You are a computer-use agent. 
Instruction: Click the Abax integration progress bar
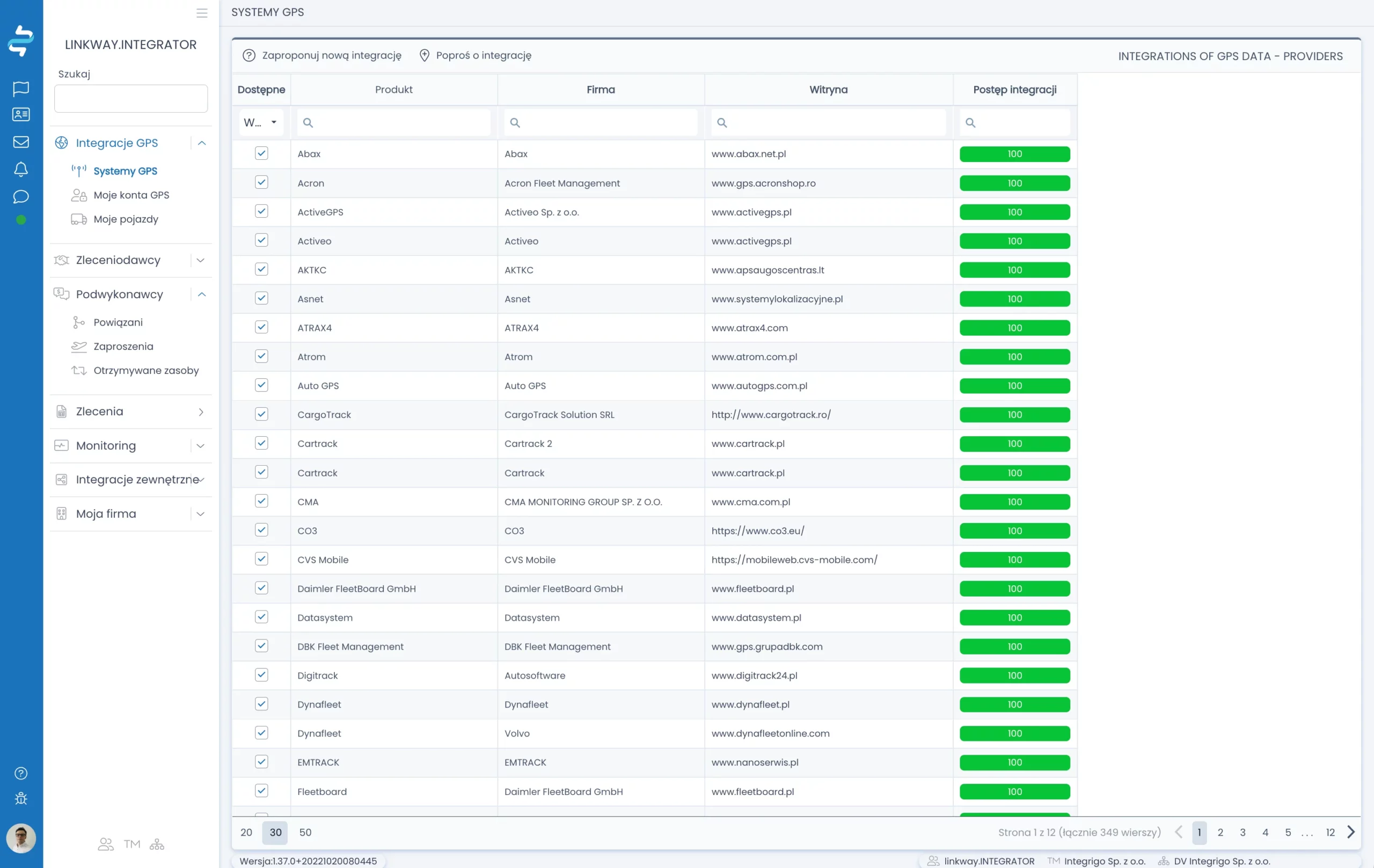coord(1014,154)
